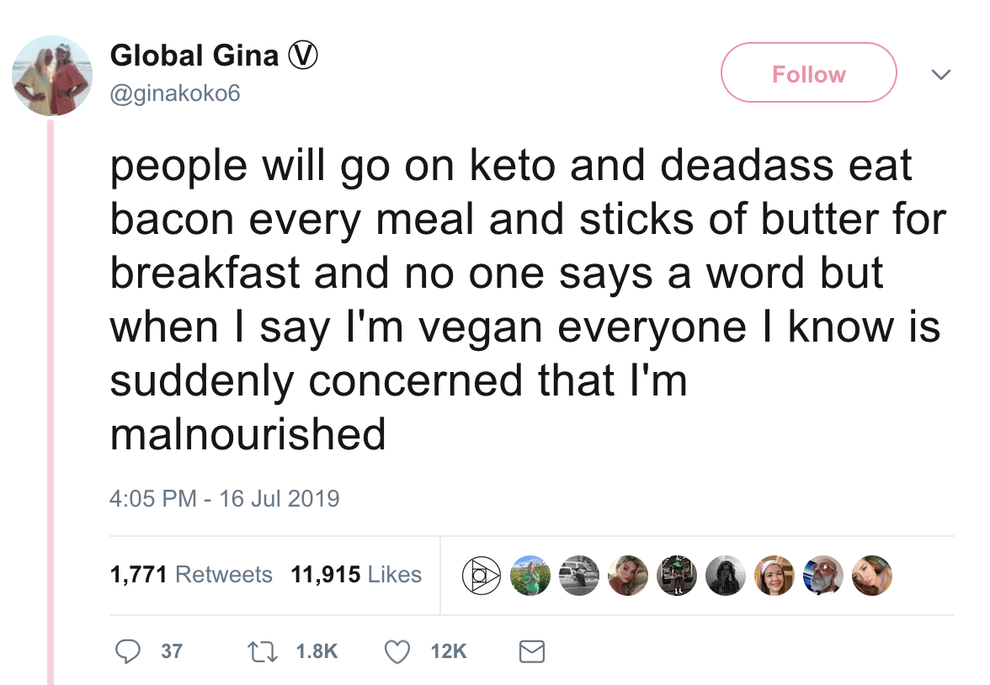Expand the tweet options chevron menu
Screen dimensions: 990x685
[941, 74]
